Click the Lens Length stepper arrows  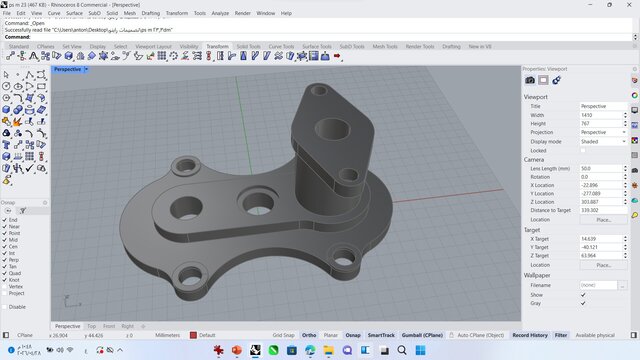[x=625, y=169]
